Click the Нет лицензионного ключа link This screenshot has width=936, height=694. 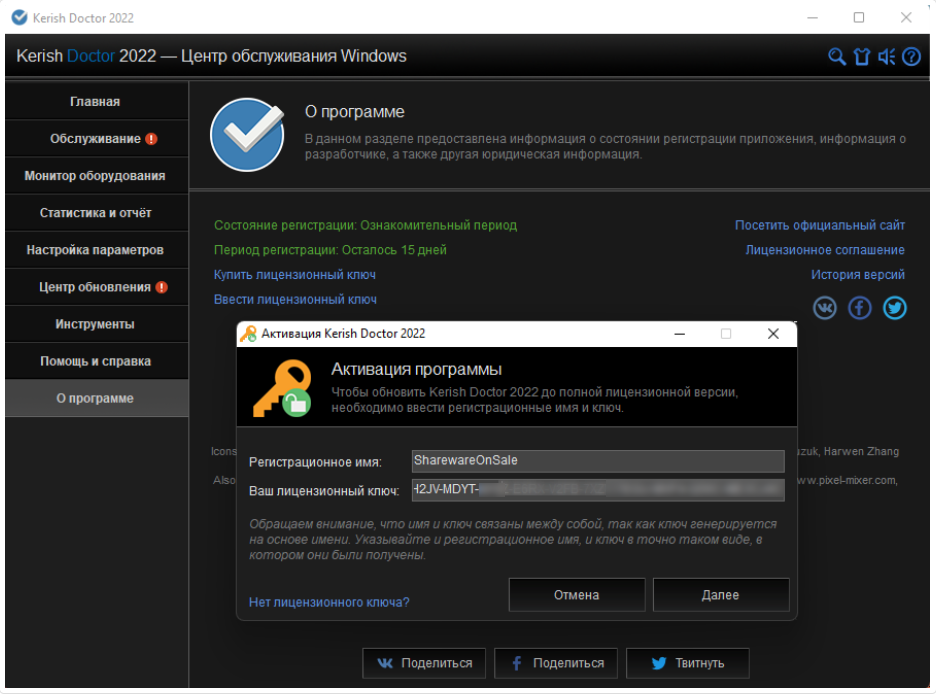pyautogui.click(x=329, y=602)
